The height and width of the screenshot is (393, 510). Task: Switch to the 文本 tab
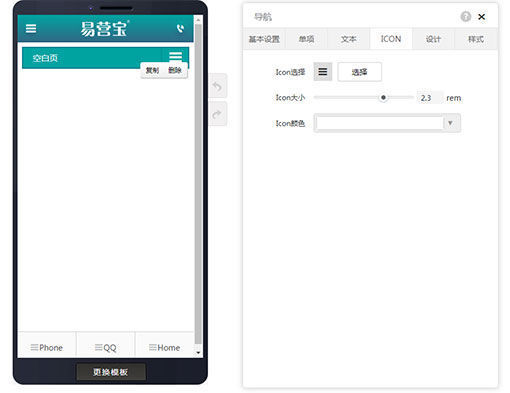click(x=349, y=39)
